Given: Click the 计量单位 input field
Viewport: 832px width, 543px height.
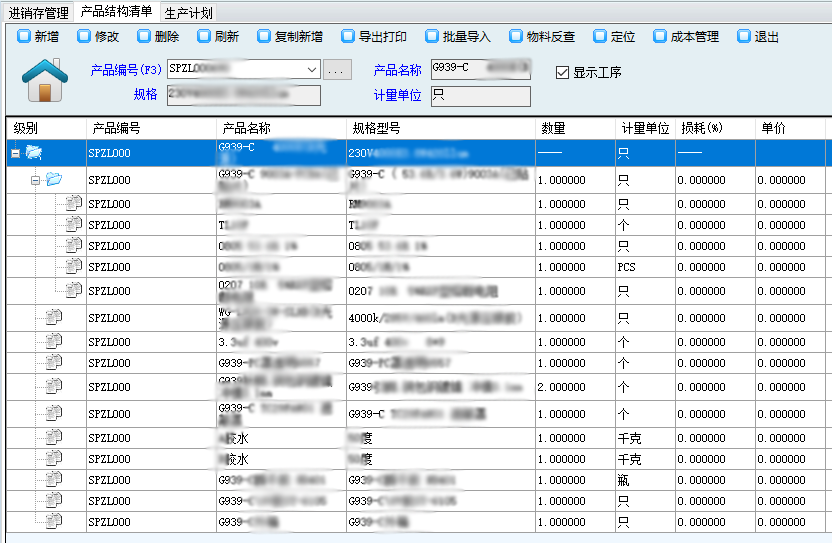Looking at the screenshot, I should (480, 96).
